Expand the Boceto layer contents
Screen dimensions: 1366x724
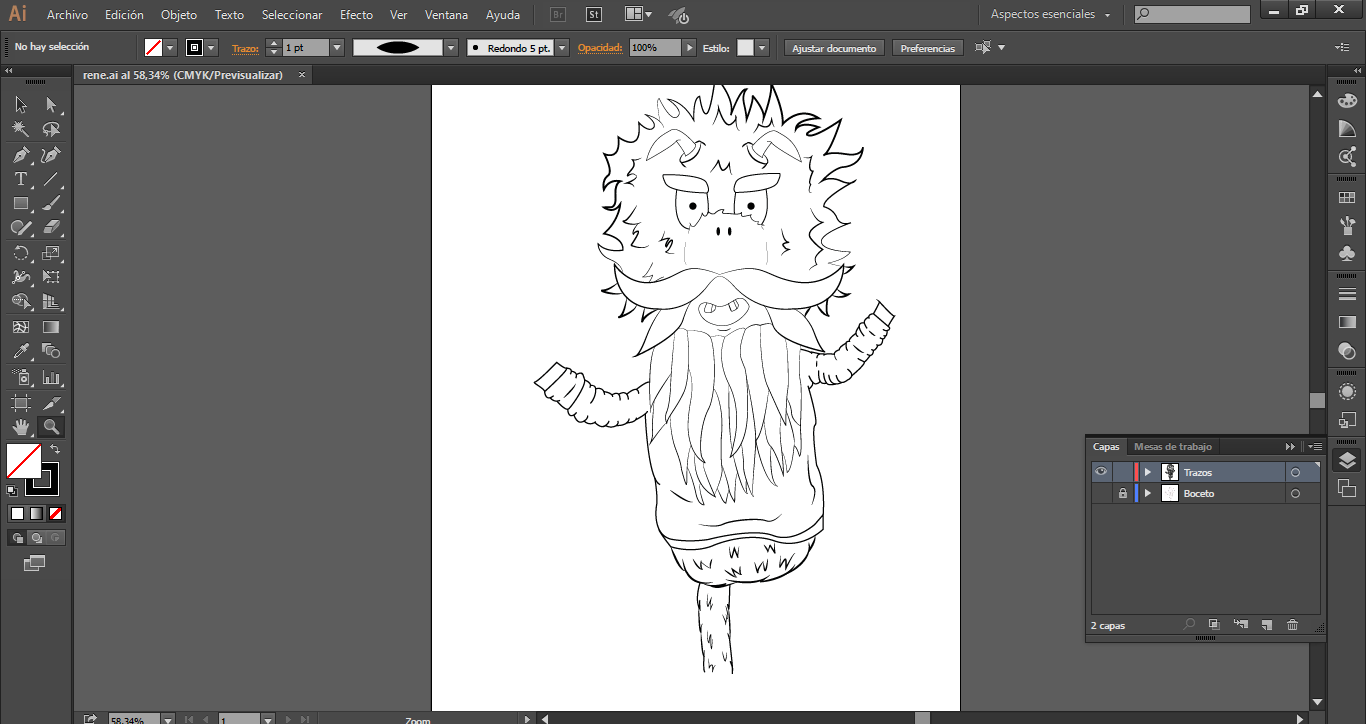(x=1148, y=494)
